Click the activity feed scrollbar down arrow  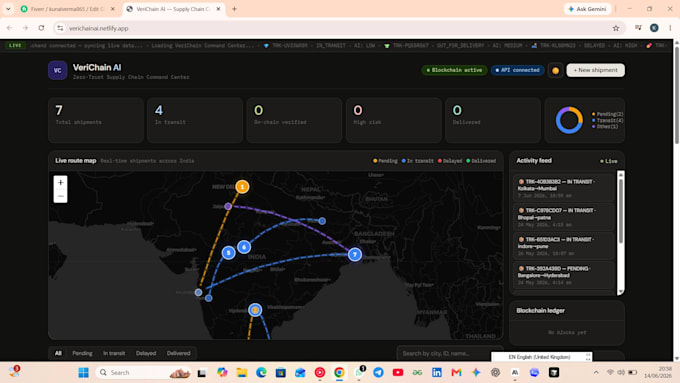(x=621, y=291)
